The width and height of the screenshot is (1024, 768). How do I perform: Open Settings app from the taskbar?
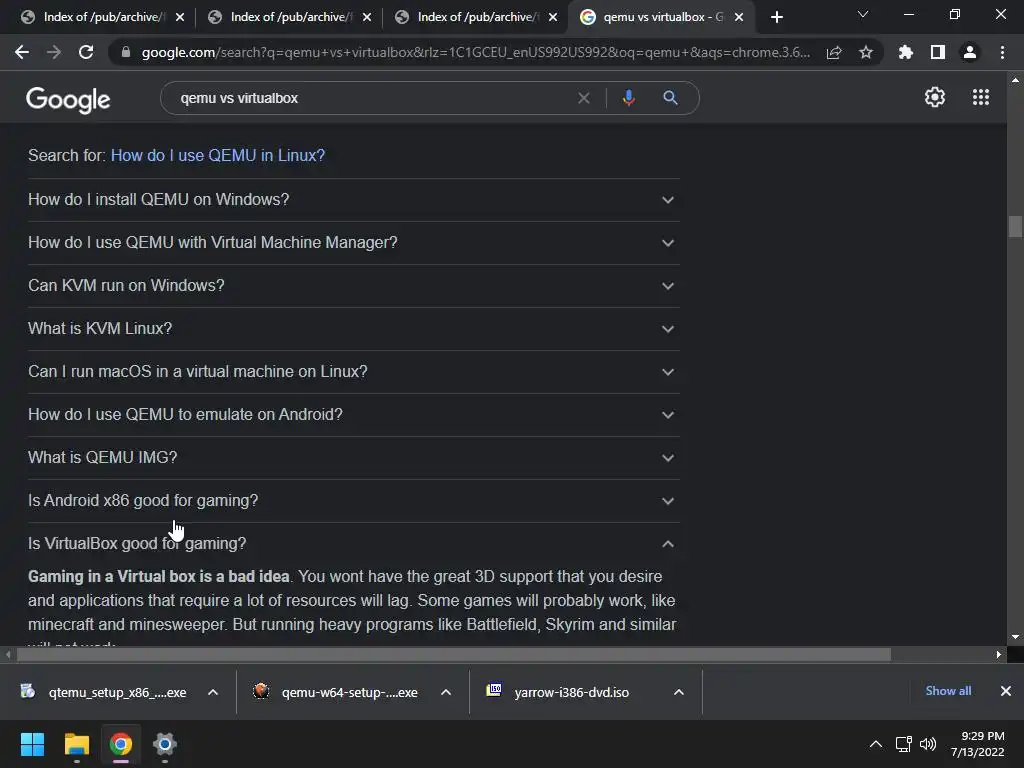click(165, 744)
